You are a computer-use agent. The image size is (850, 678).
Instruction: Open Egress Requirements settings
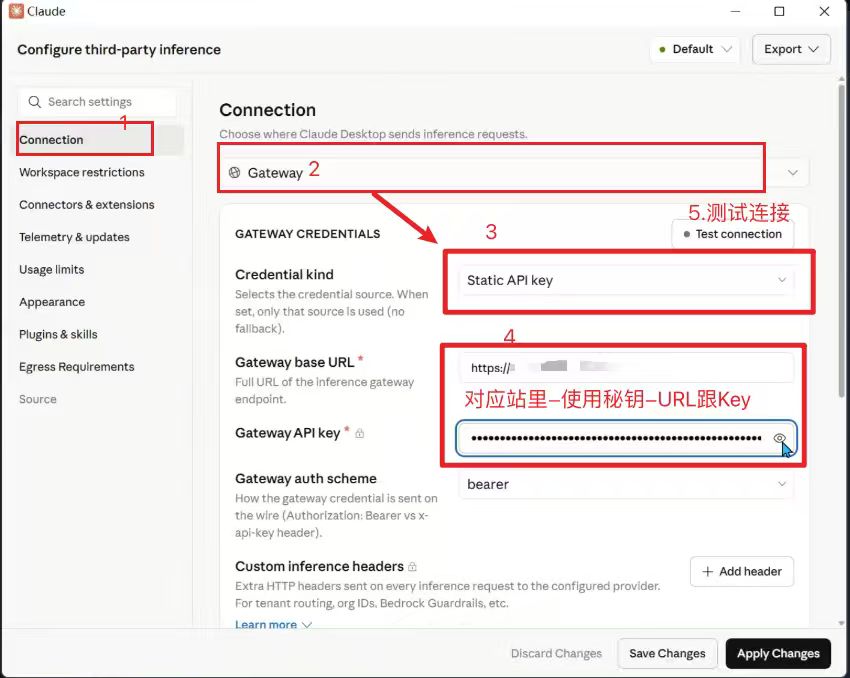pos(76,367)
